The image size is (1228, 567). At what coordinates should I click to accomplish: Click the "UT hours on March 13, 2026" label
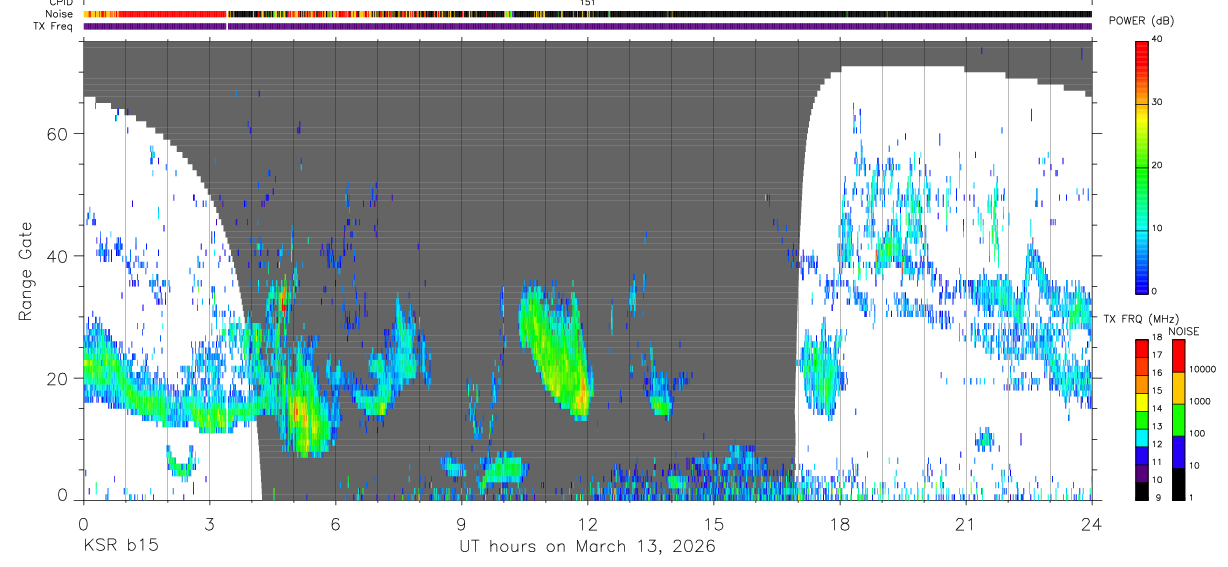click(587, 546)
